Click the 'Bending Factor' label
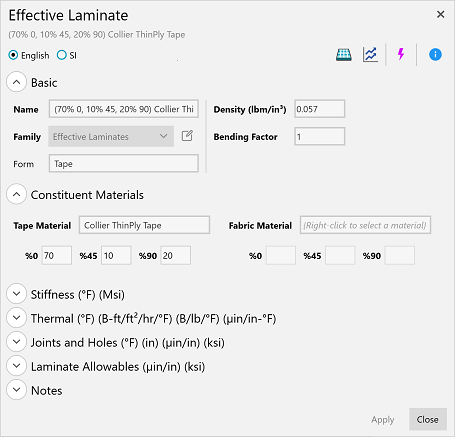Screen dimensions: 455x437 click(x=245, y=137)
